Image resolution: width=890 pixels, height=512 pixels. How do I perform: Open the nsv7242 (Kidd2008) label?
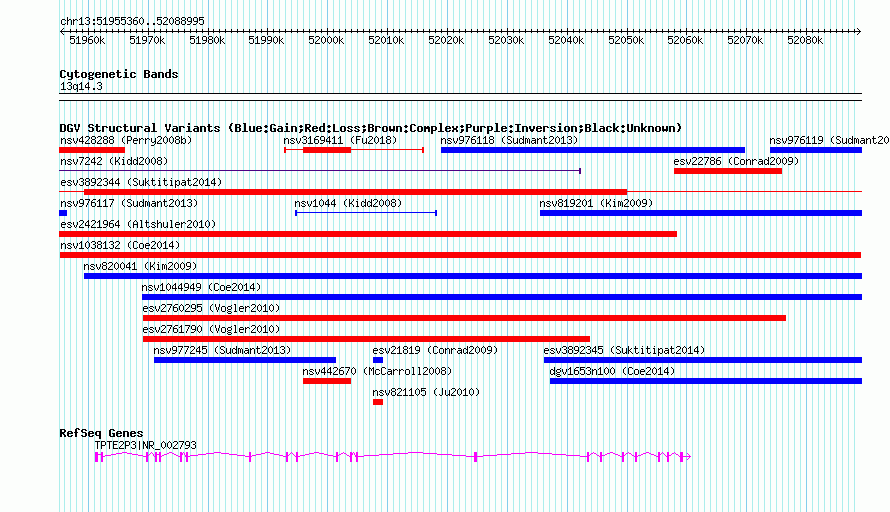pyautogui.click(x=114, y=161)
